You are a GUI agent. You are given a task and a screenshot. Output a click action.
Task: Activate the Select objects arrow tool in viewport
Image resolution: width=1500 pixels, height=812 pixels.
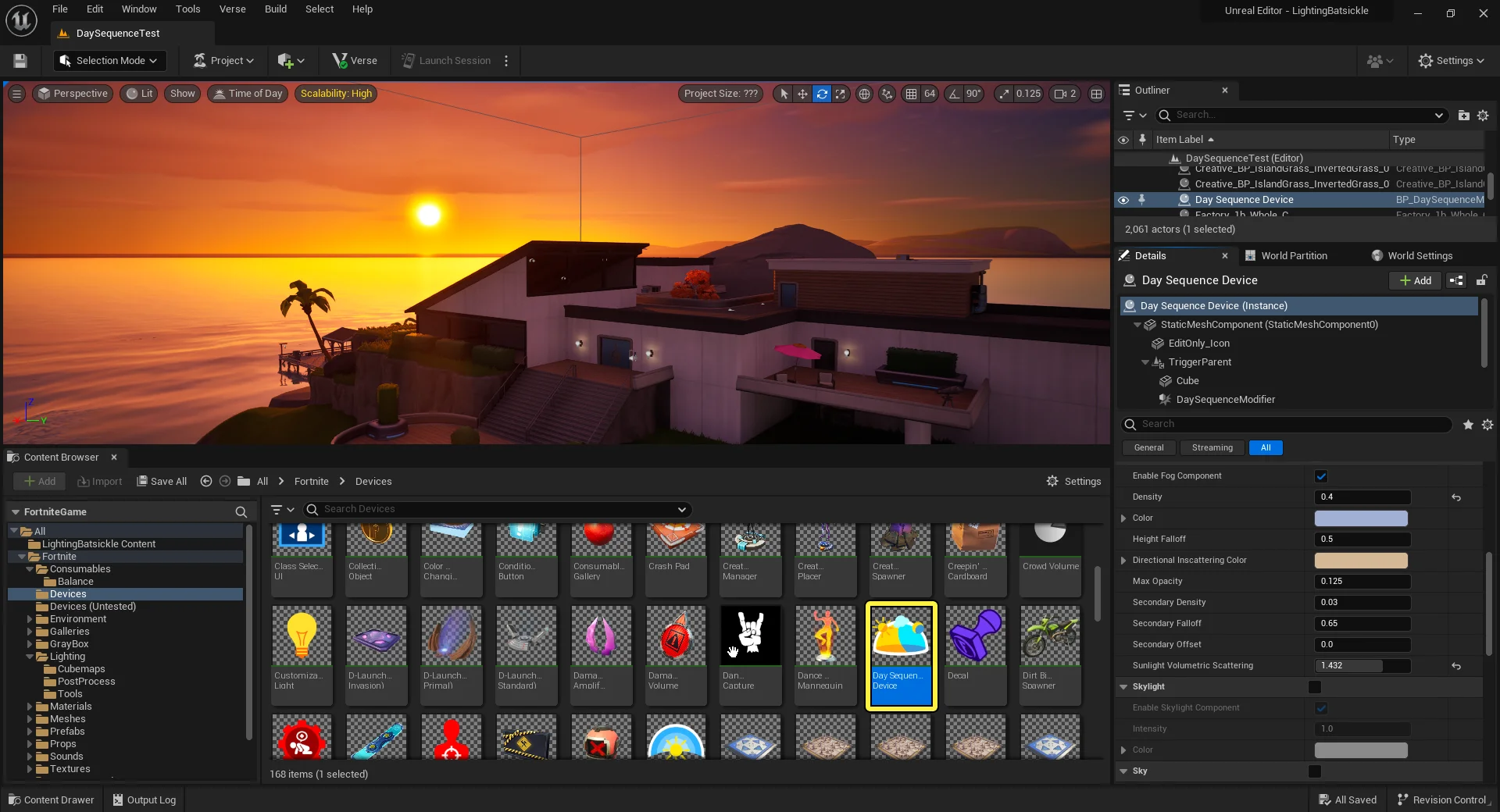tap(784, 94)
